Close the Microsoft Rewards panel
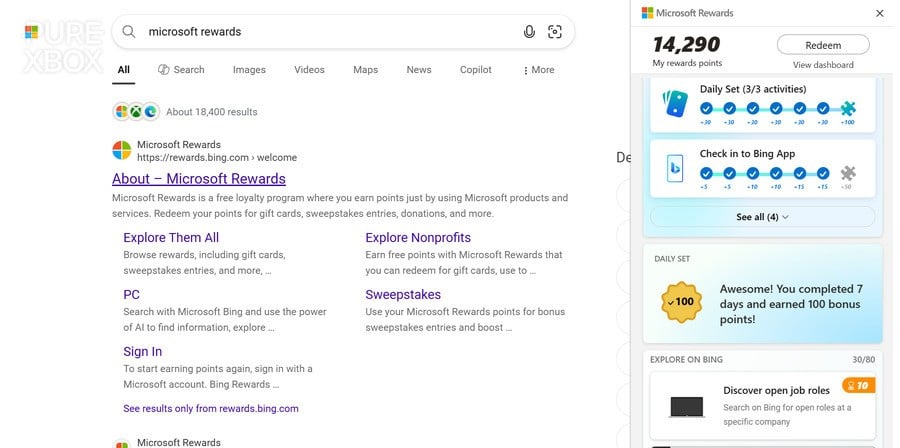 [x=880, y=13]
